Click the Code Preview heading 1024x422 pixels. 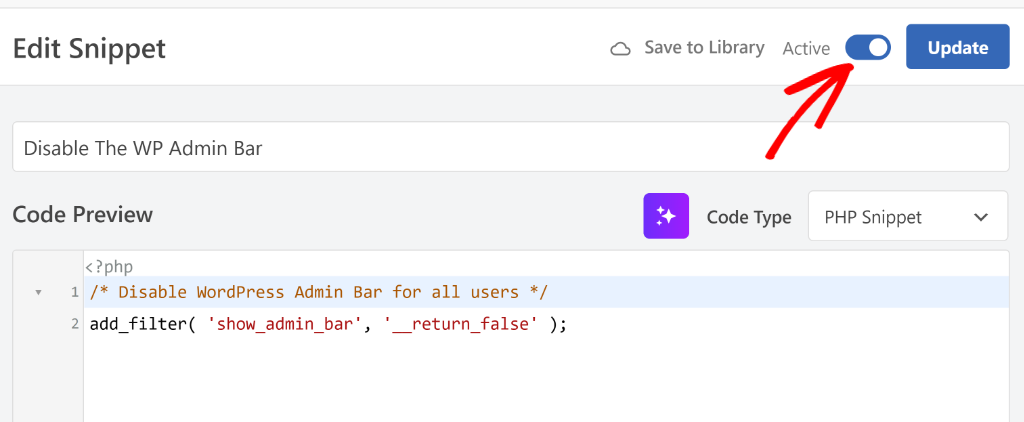[x=83, y=214]
